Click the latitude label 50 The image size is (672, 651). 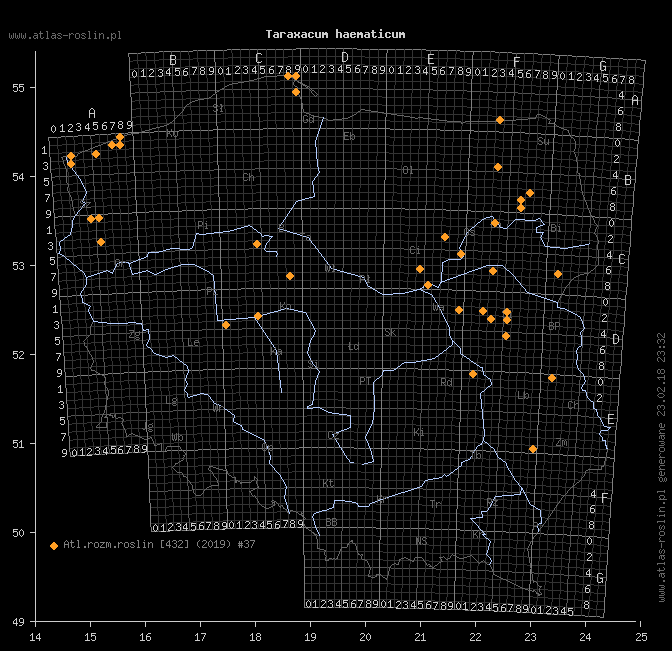coord(18,533)
